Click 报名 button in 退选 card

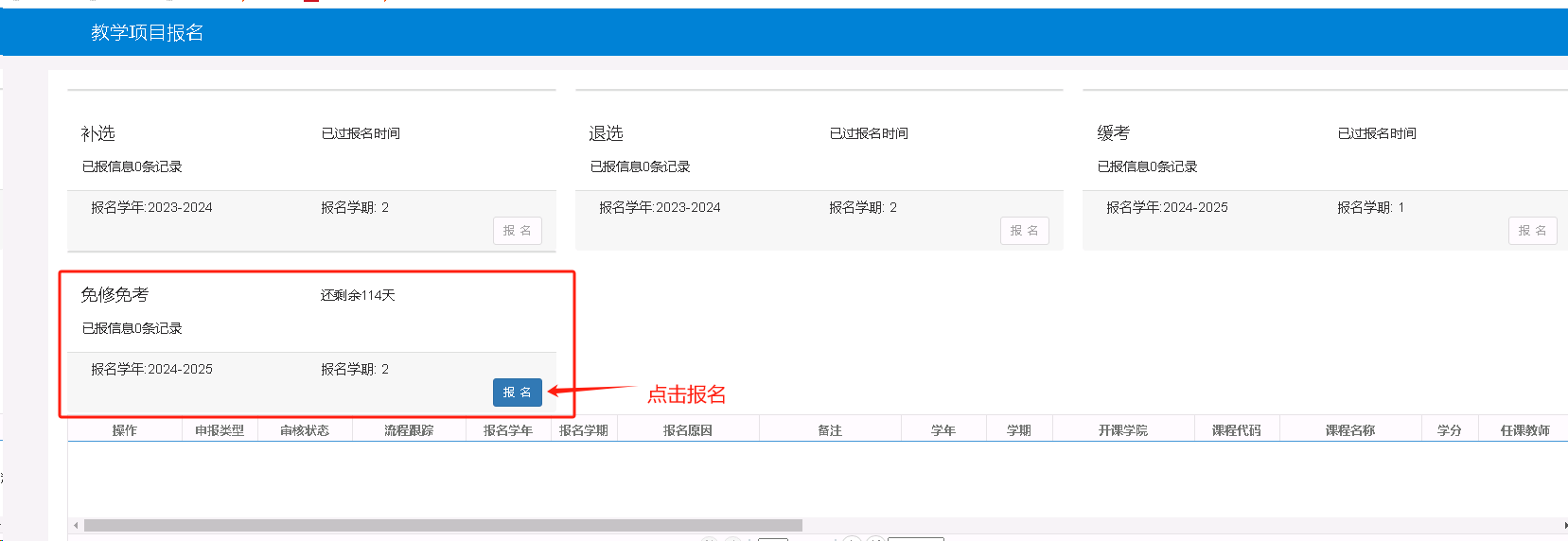tap(1024, 231)
